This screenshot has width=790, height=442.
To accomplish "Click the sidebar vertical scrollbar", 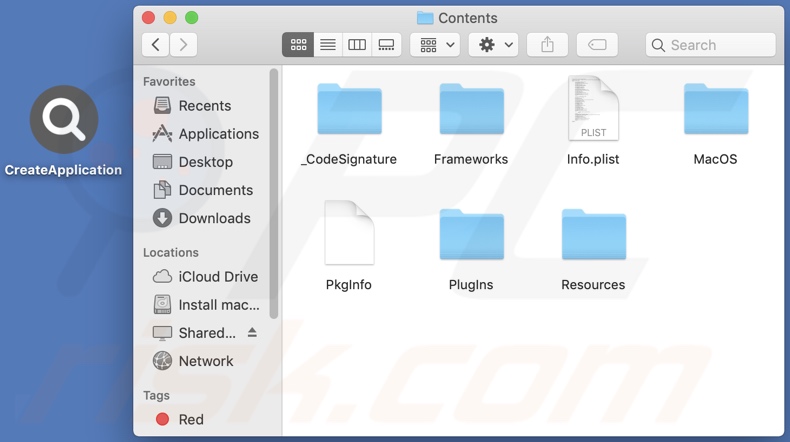I will (x=274, y=194).
